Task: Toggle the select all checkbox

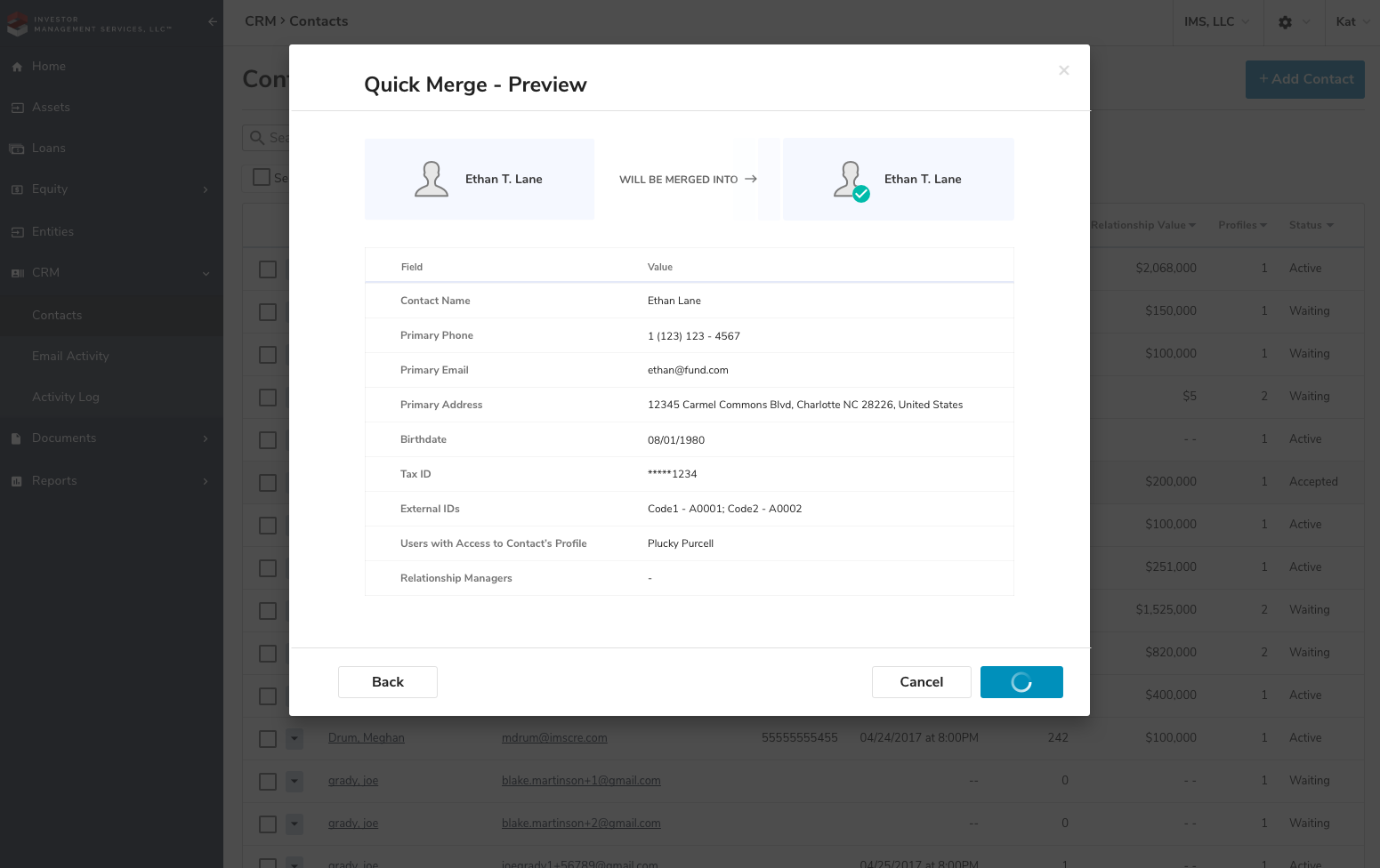Action: pos(262,177)
